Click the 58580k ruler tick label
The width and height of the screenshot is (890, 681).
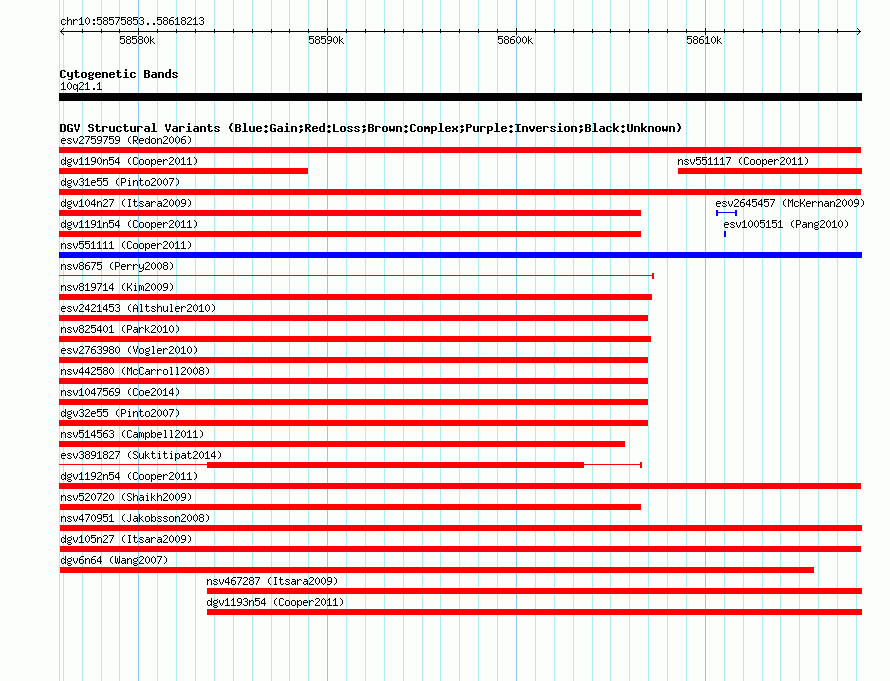(137, 40)
